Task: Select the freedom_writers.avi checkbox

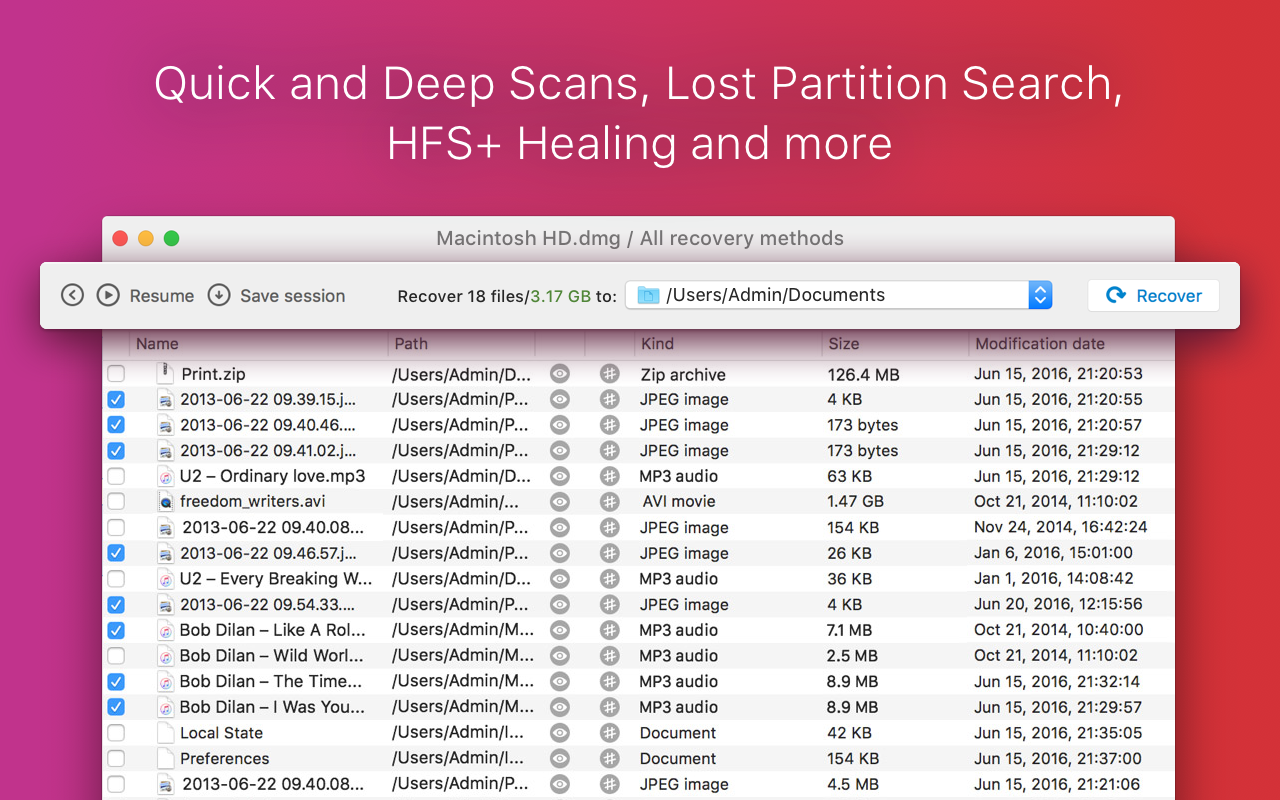Action: pos(116,502)
